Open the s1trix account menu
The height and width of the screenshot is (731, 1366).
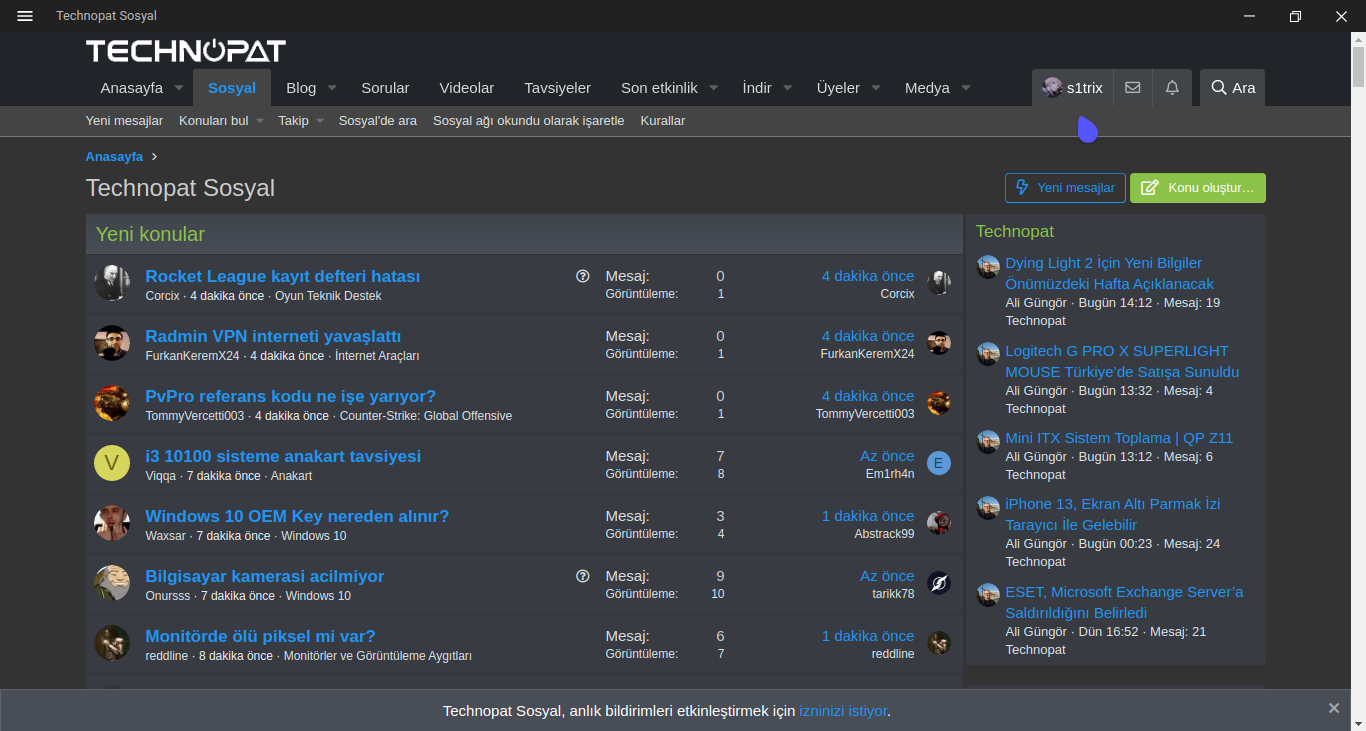tap(1072, 87)
